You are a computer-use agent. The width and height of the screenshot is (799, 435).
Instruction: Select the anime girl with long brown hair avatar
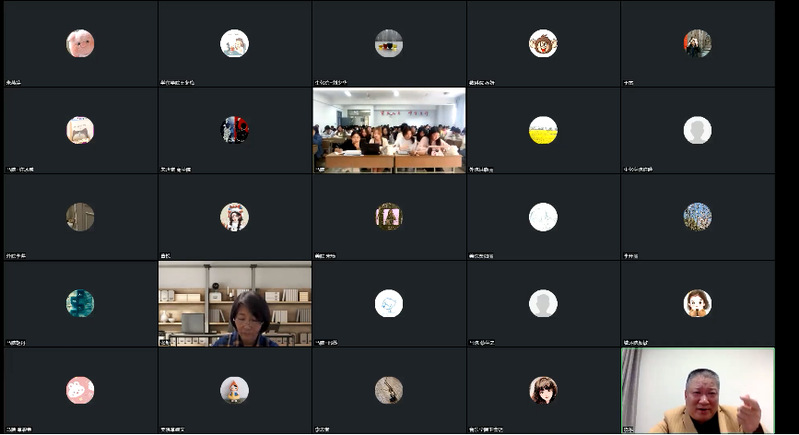543,390
